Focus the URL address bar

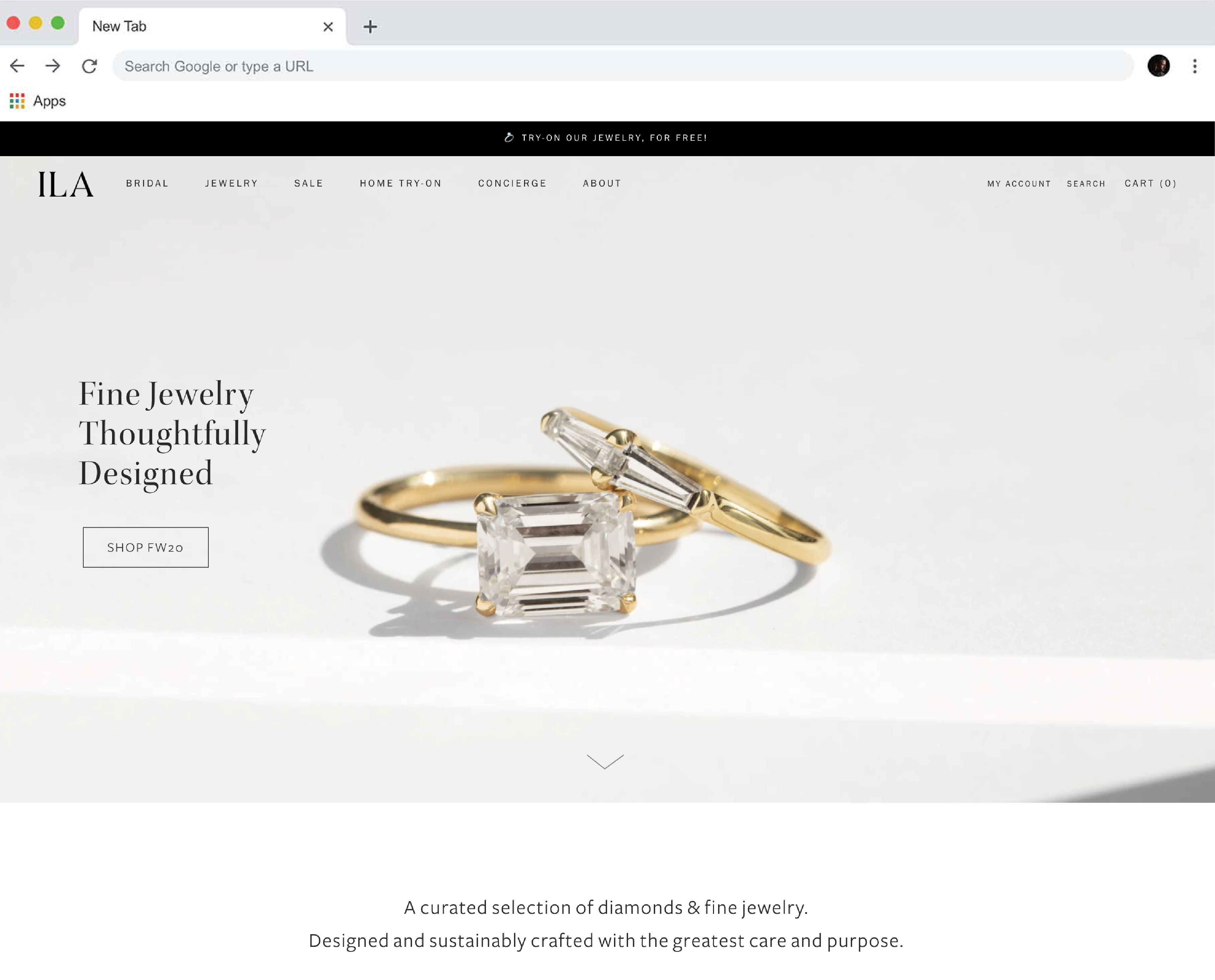click(x=623, y=66)
